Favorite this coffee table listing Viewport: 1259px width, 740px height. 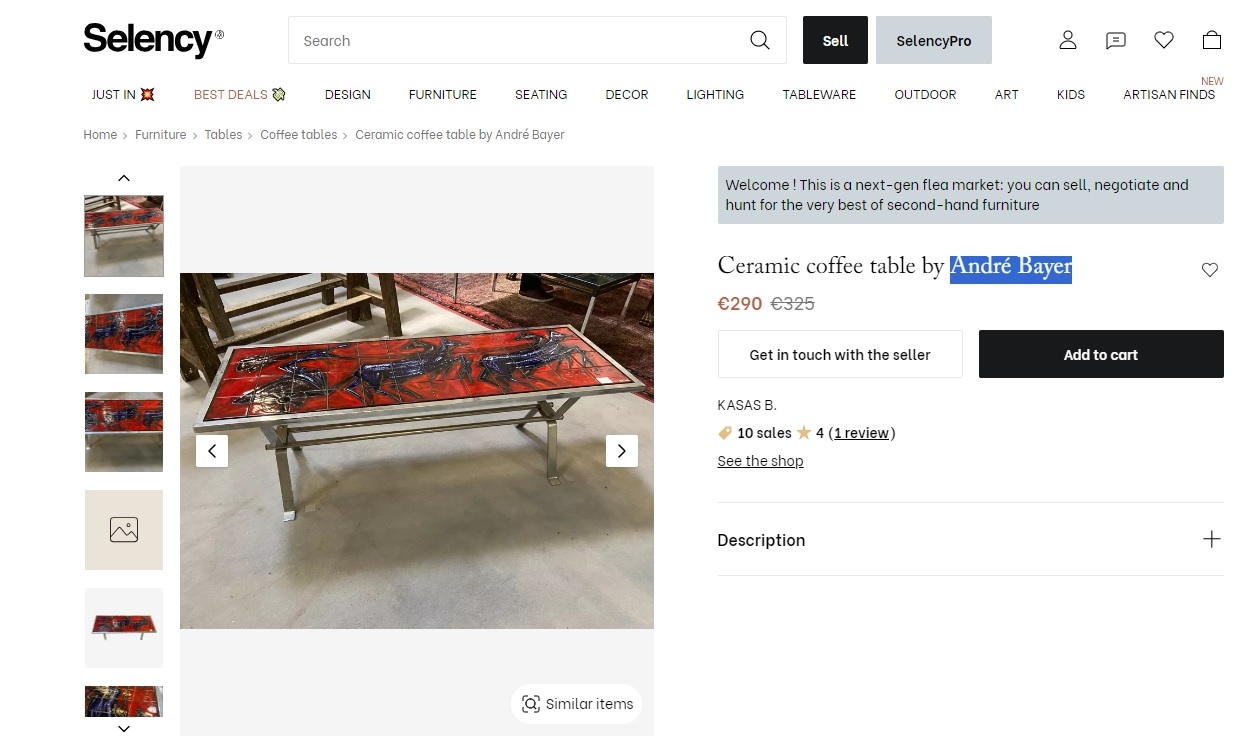[x=1210, y=270]
